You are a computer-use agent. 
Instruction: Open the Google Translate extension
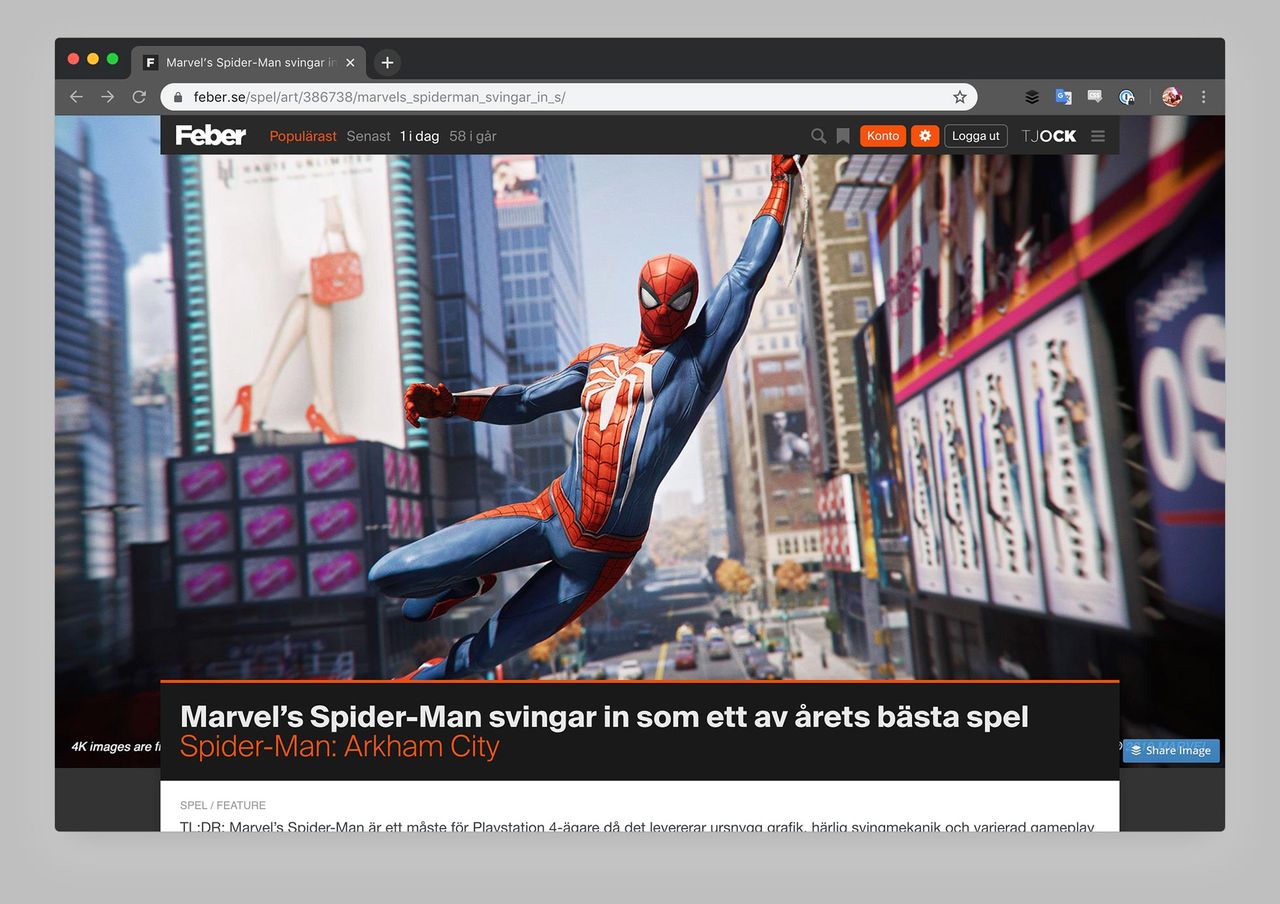[1063, 97]
